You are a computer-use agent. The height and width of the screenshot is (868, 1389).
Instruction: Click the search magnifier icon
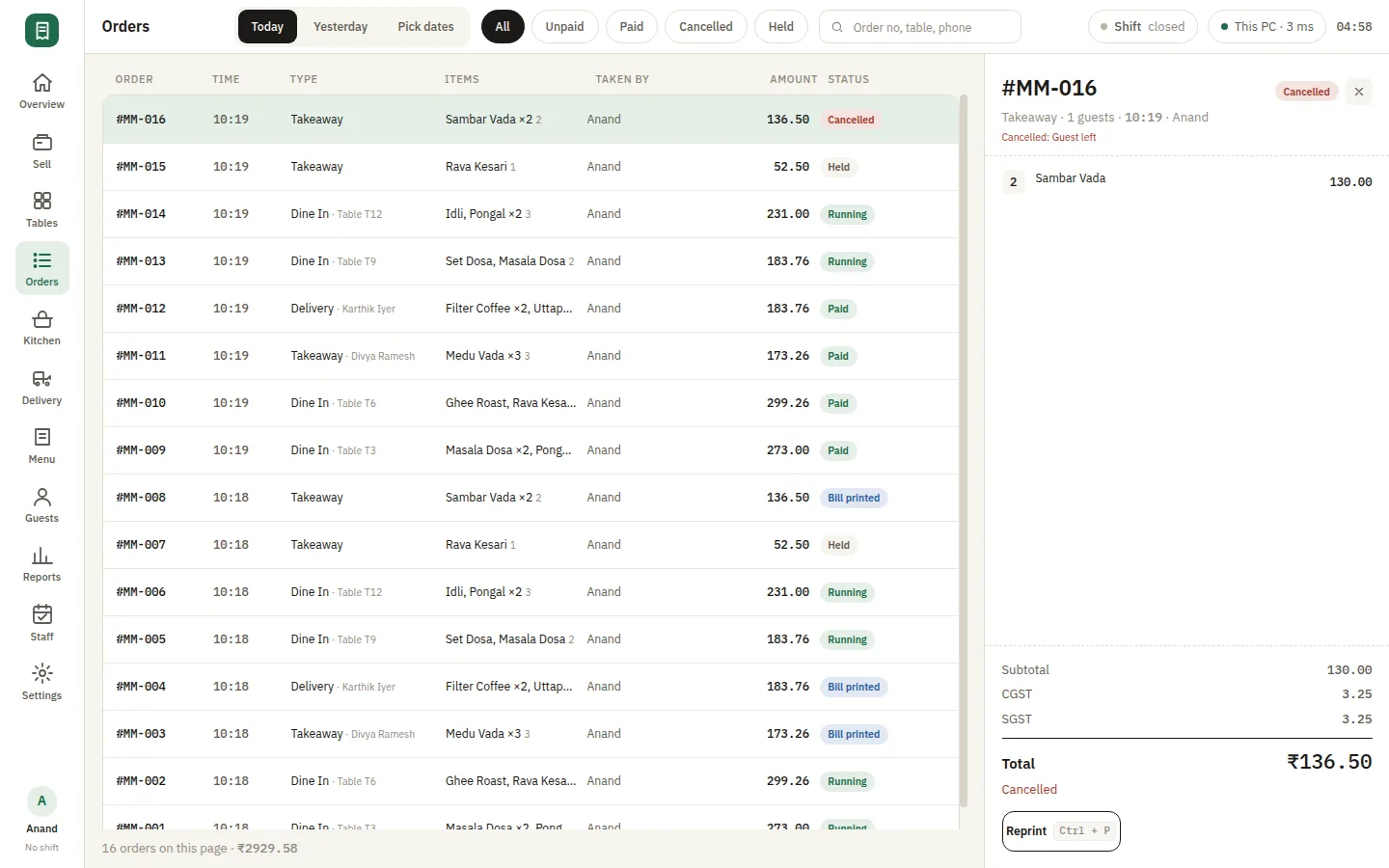[x=837, y=27]
